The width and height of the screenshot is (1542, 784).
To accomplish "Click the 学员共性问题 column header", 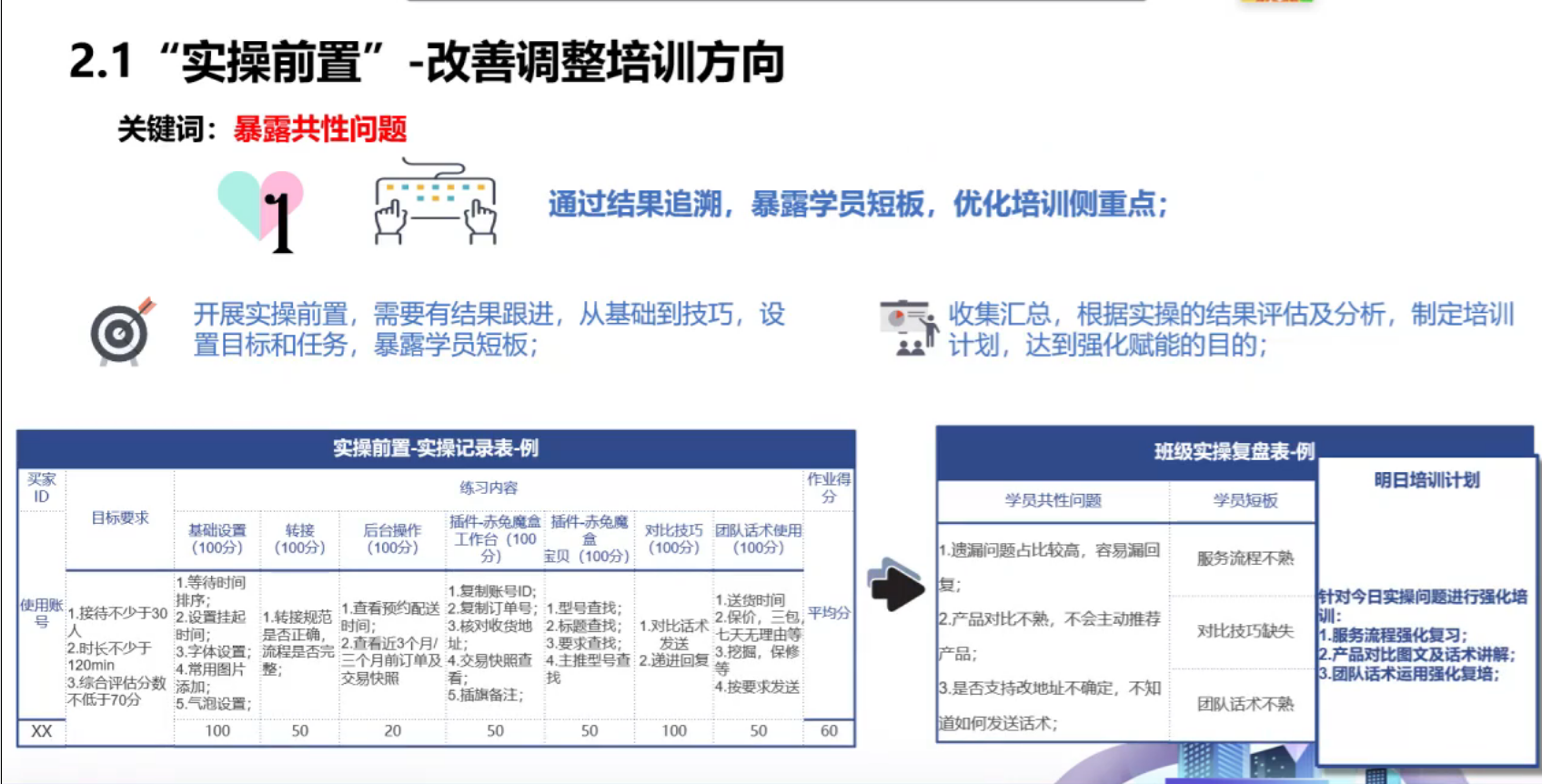I will 1053,500.
